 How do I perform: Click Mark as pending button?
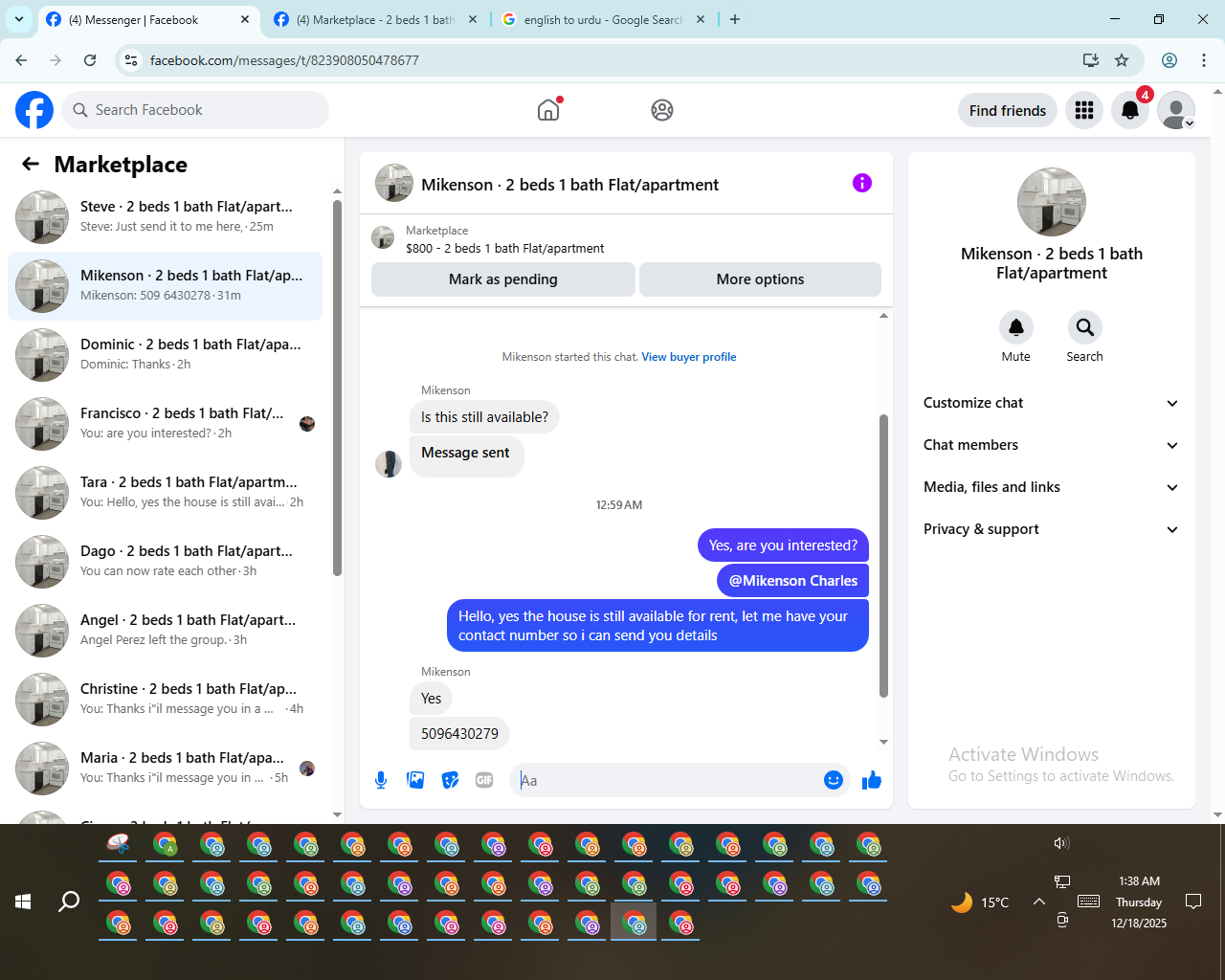[503, 279]
